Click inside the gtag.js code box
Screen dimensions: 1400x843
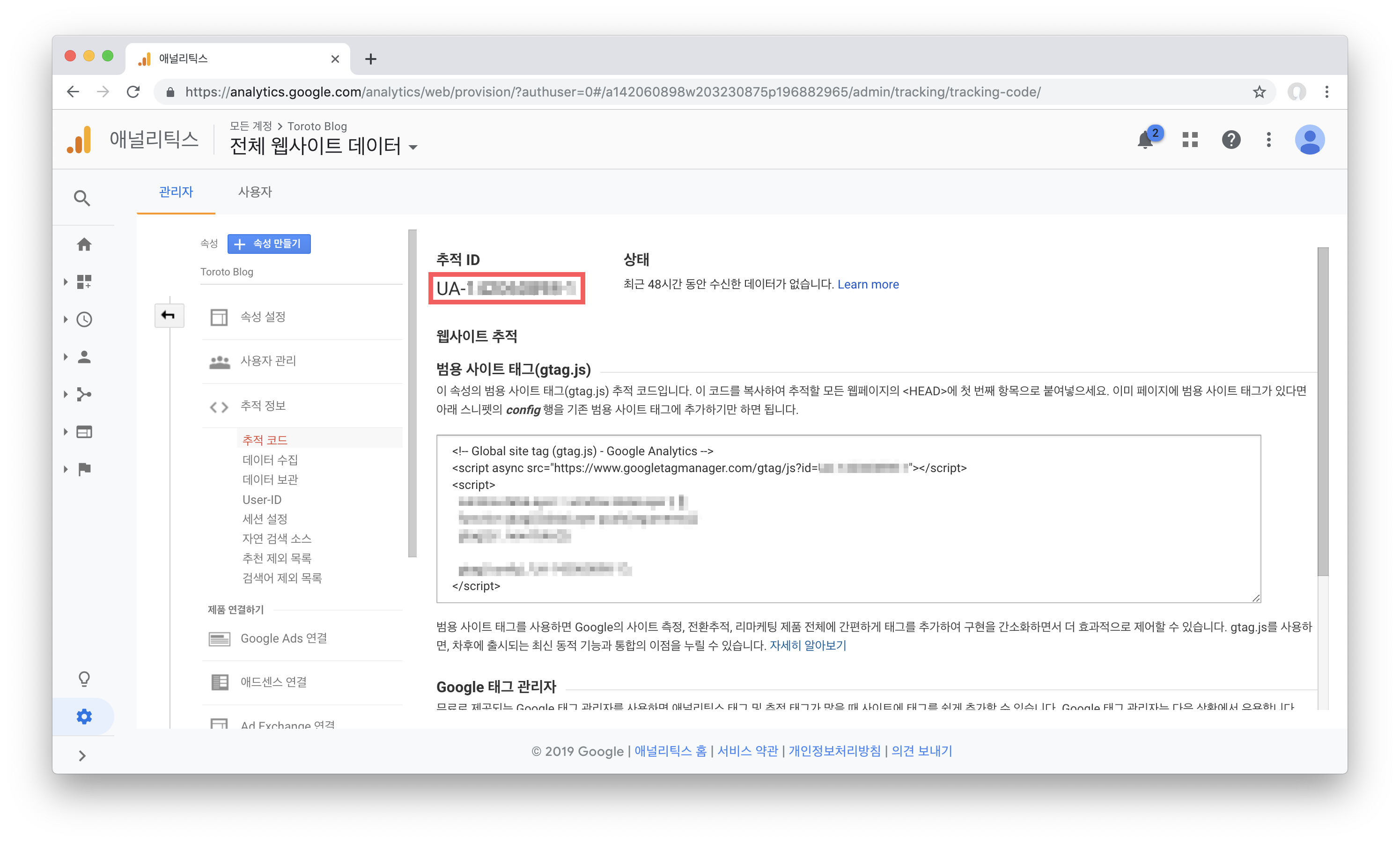click(x=848, y=518)
